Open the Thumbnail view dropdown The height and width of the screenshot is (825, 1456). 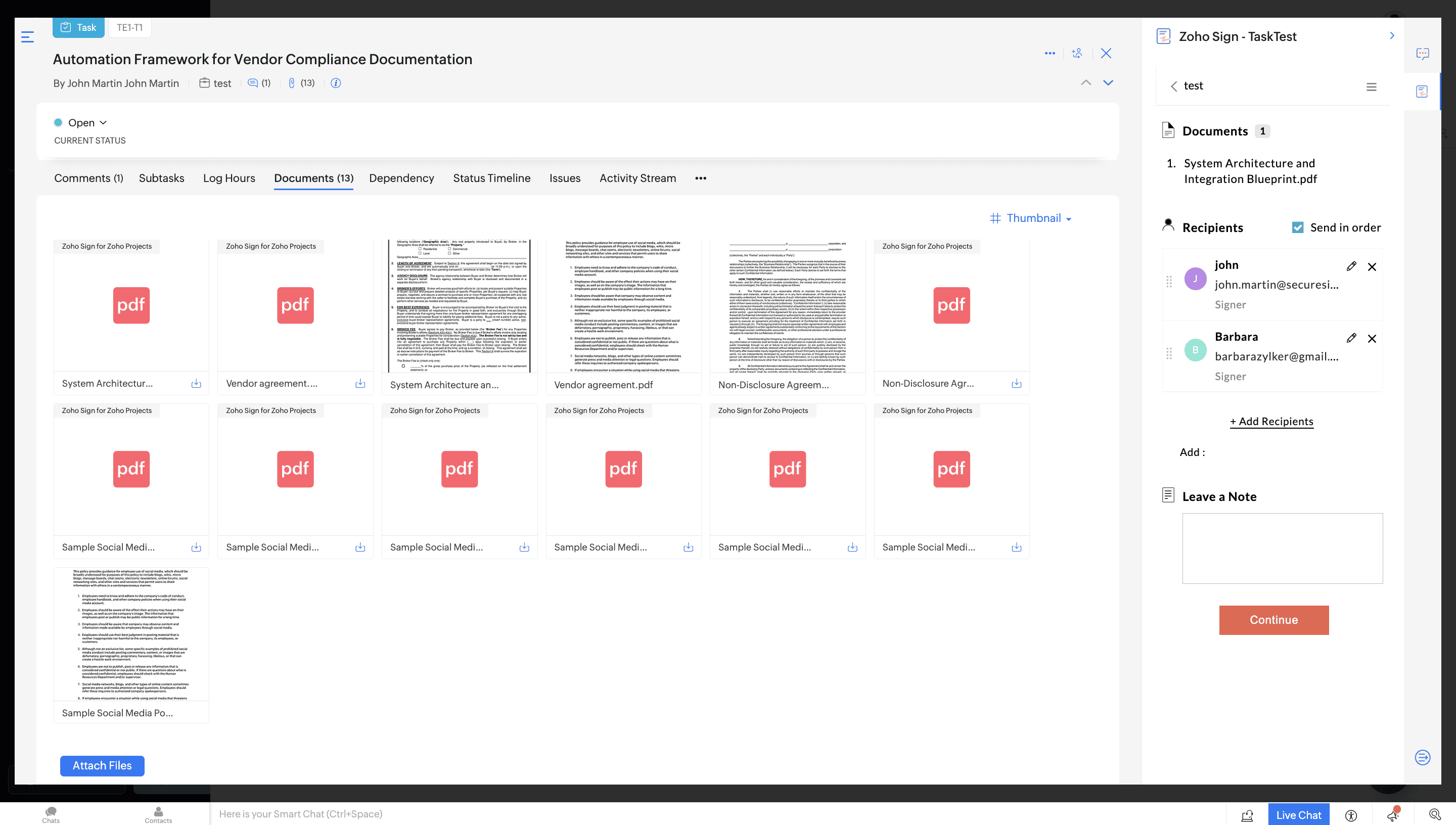click(x=1030, y=218)
